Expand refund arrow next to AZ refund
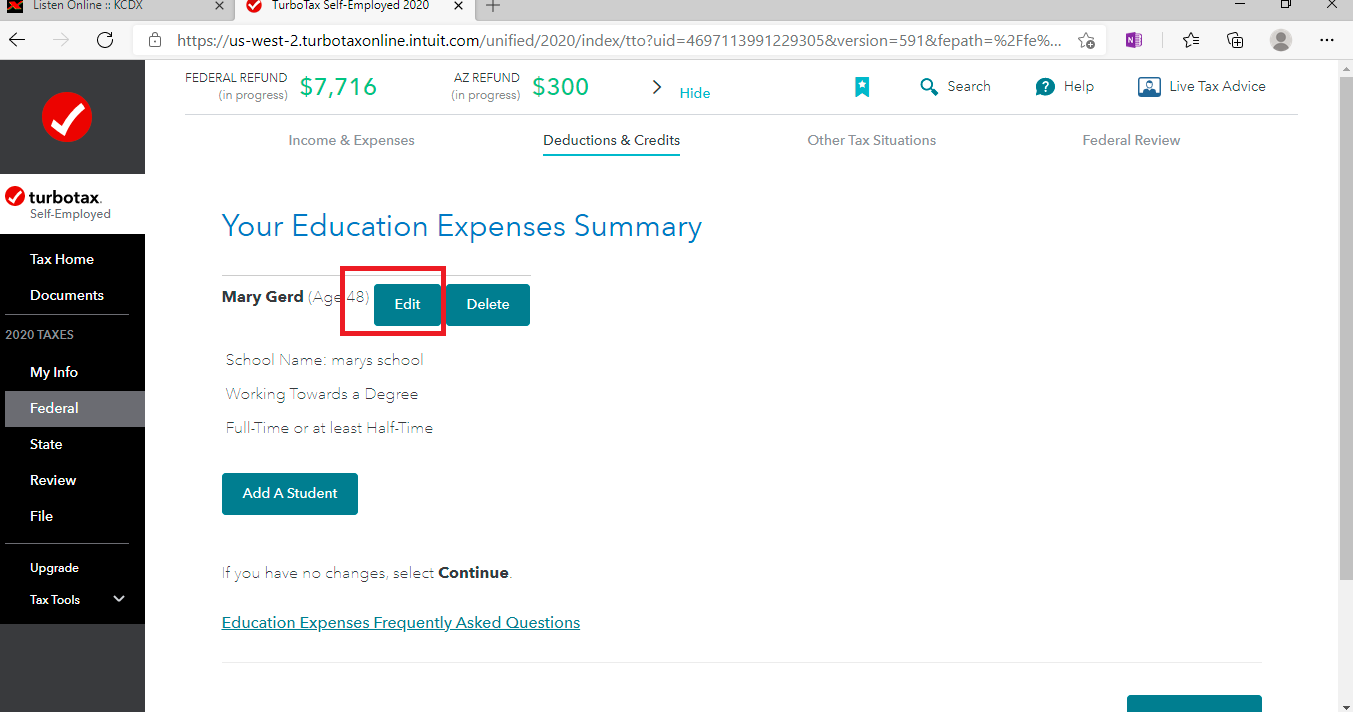Viewport: 1353px width, 712px height. pyautogui.click(x=657, y=87)
